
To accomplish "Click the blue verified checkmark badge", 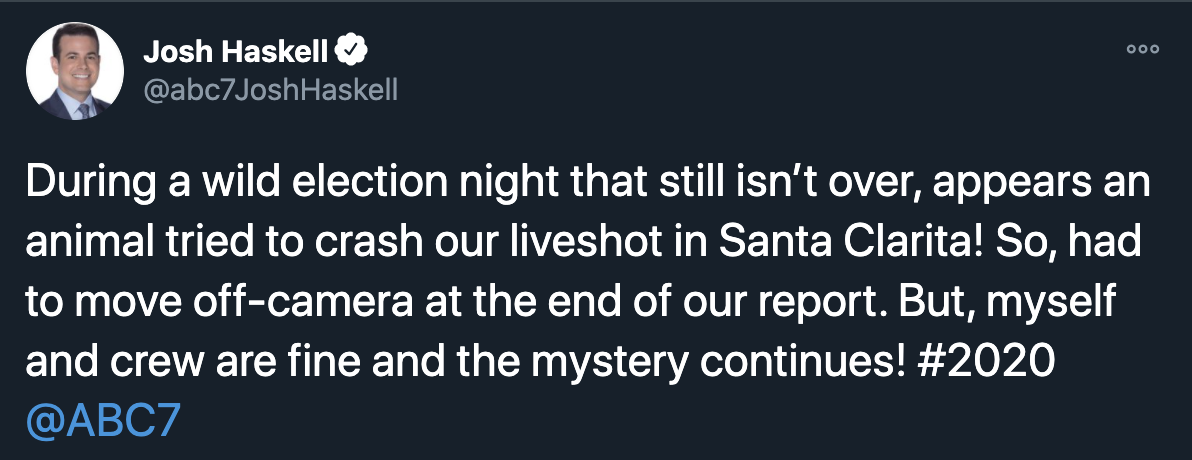I will point(353,52).
